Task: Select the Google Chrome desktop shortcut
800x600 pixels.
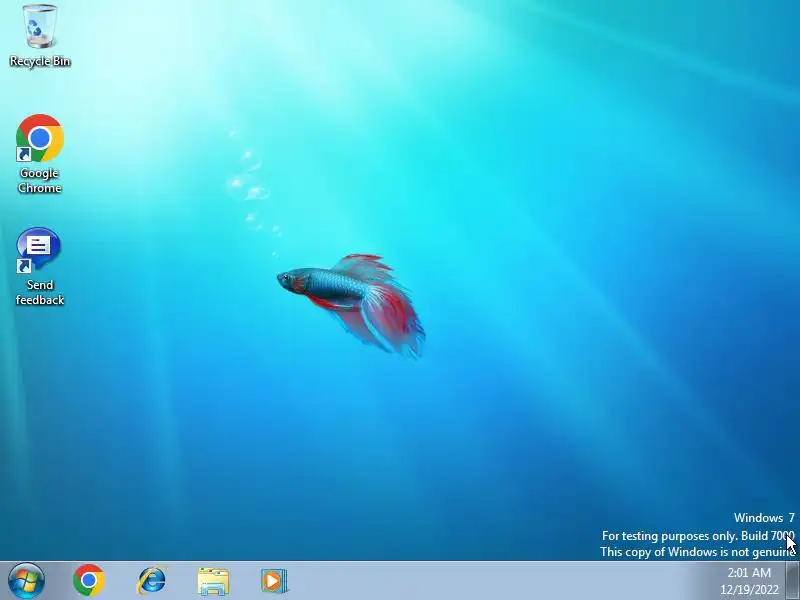Action: (40, 154)
